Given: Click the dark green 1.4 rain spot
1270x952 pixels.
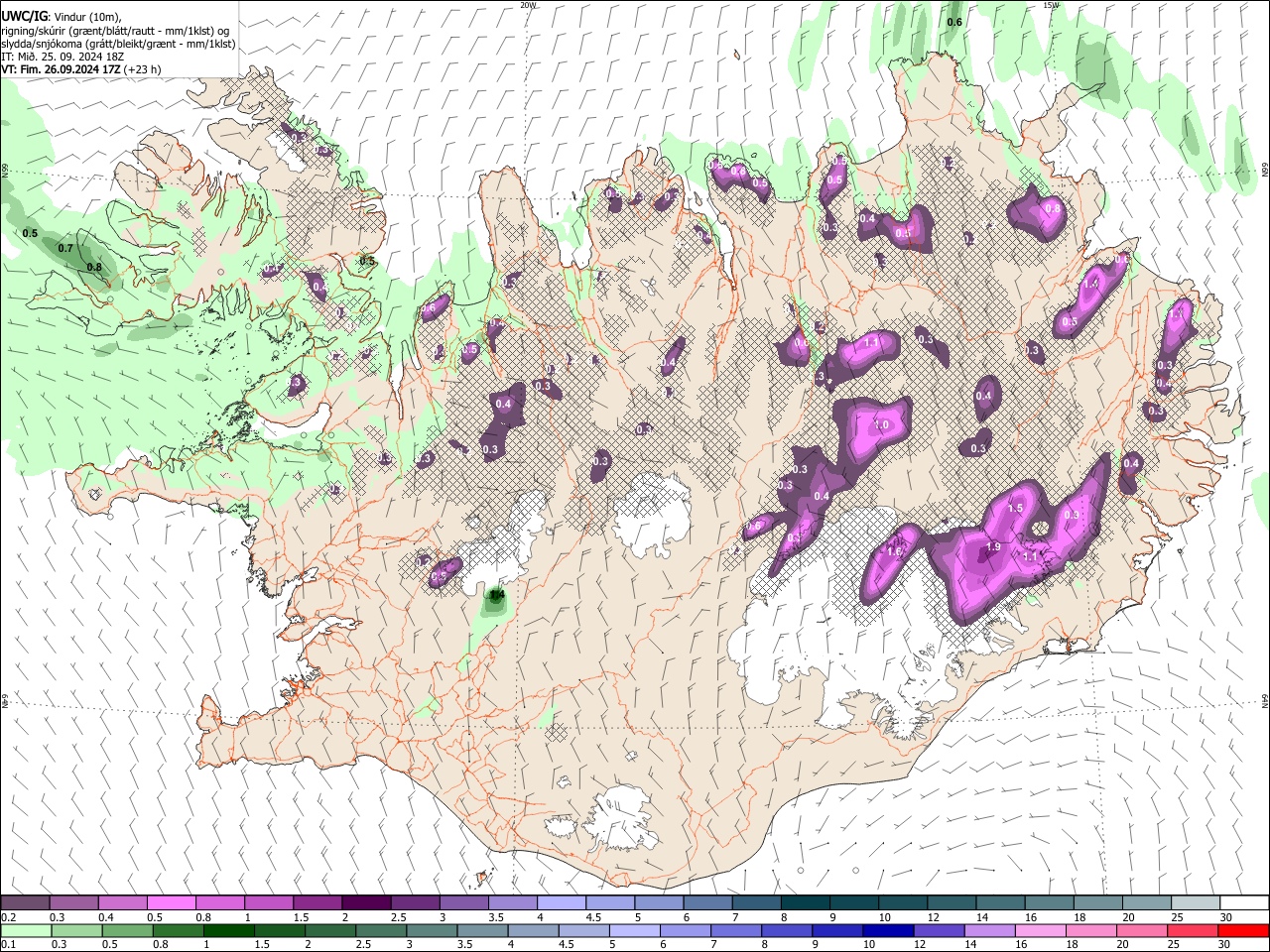Looking at the screenshot, I should pos(497,595).
